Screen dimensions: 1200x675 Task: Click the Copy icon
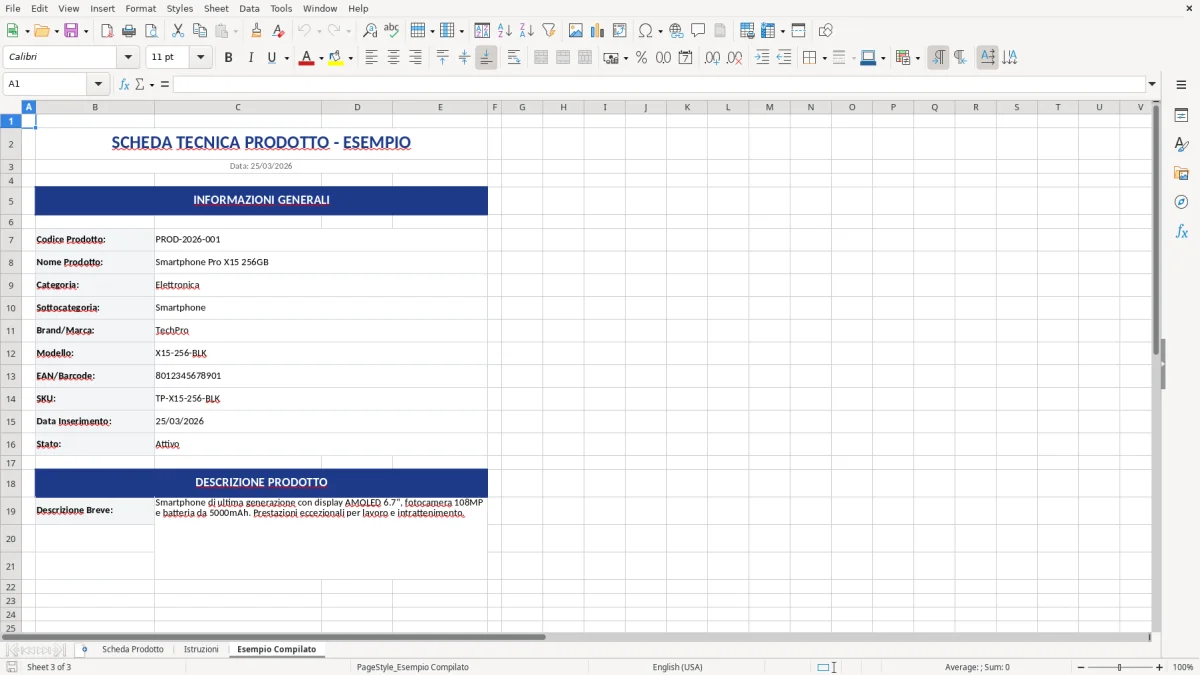(x=200, y=31)
